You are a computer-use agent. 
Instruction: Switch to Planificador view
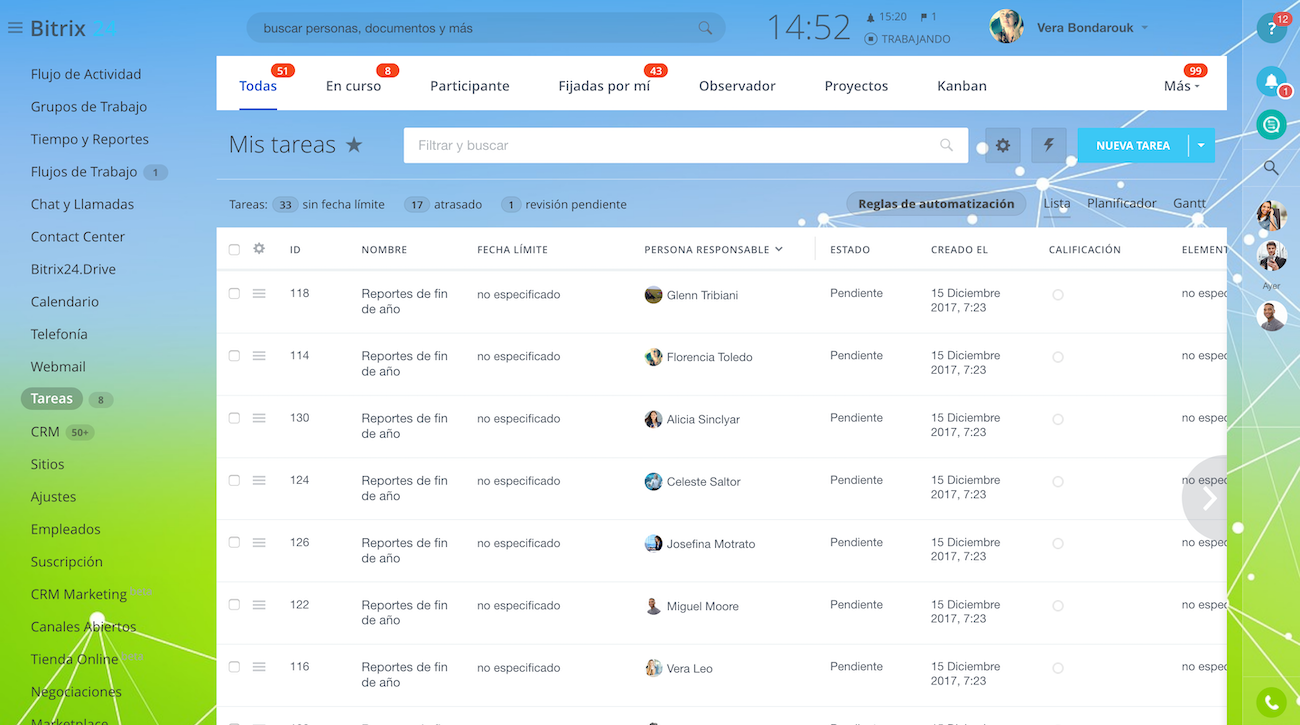[x=1122, y=203]
